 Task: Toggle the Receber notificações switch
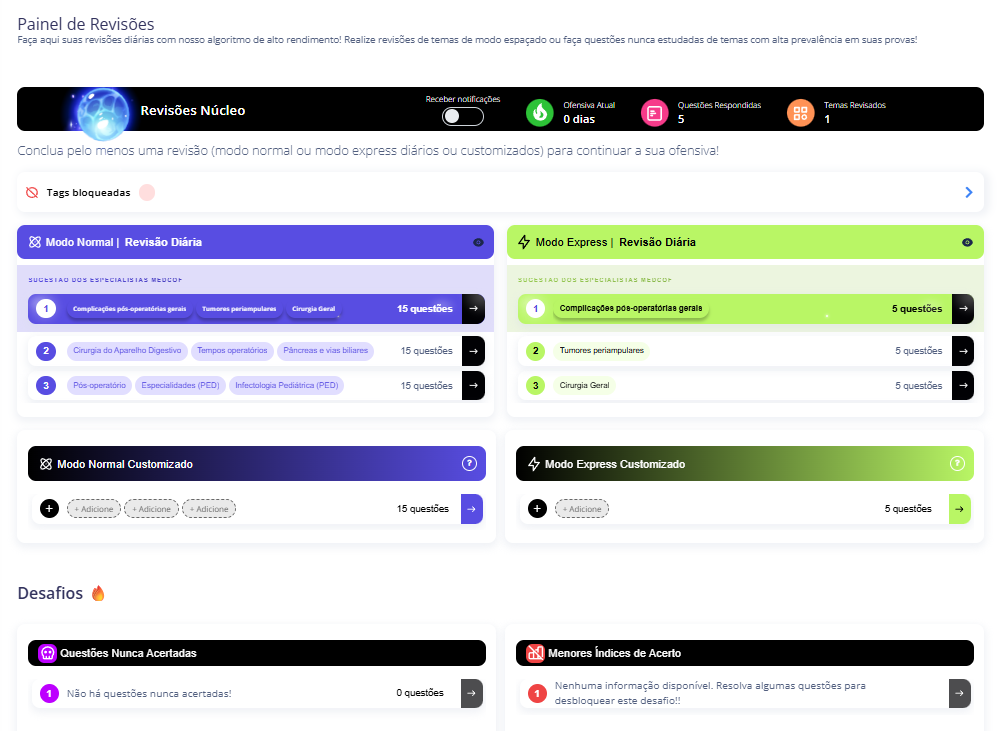pos(463,116)
